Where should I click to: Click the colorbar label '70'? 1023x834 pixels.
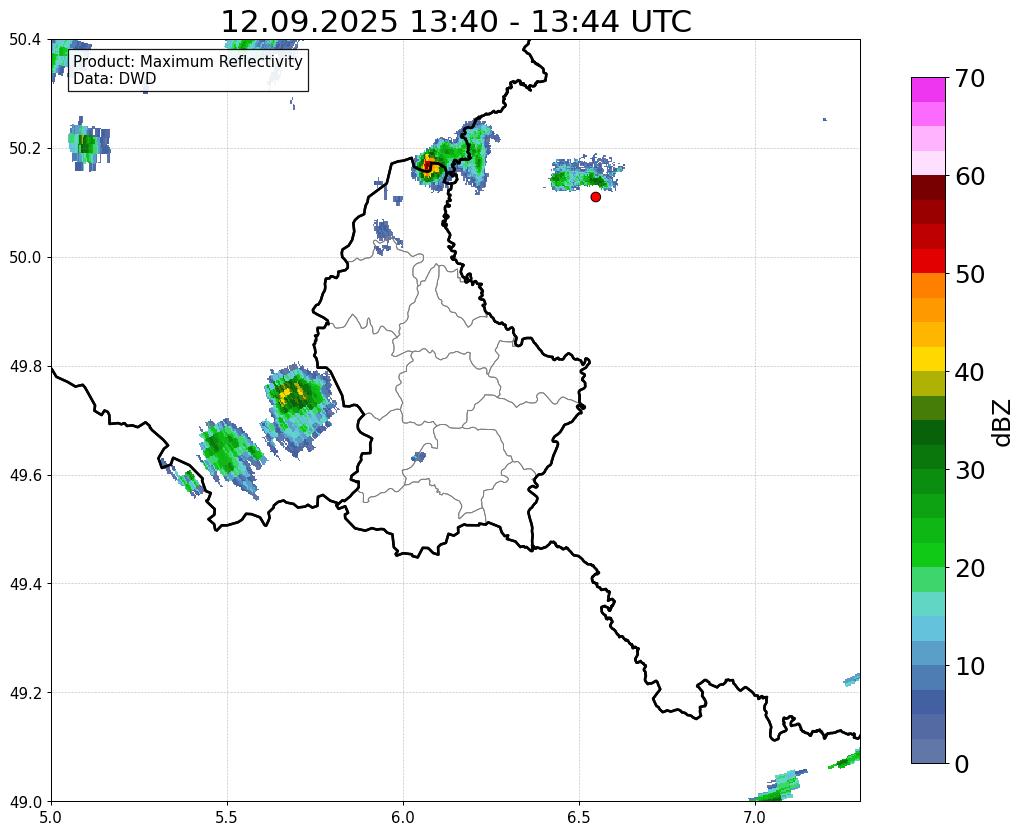[969, 78]
